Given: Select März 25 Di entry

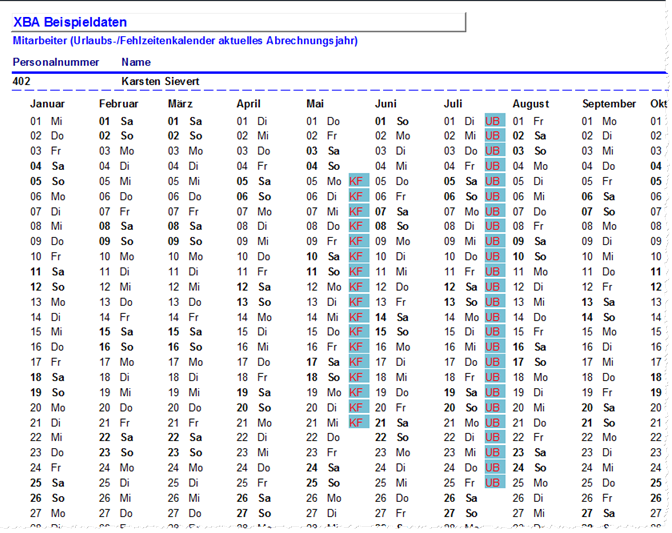Looking at the screenshot, I should [183, 483].
